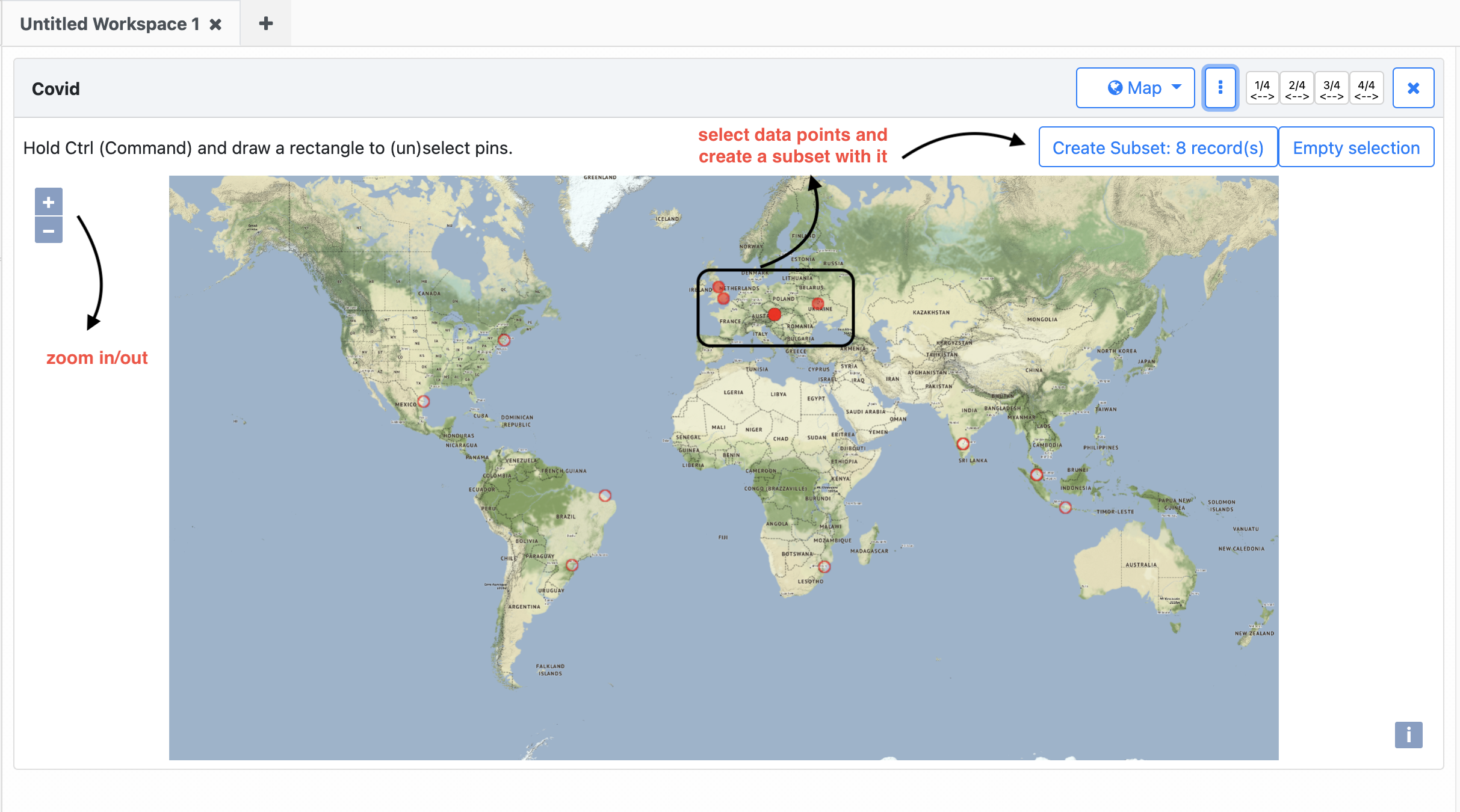
Task: Set panel width to 2/4
Action: pos(1297,88)
